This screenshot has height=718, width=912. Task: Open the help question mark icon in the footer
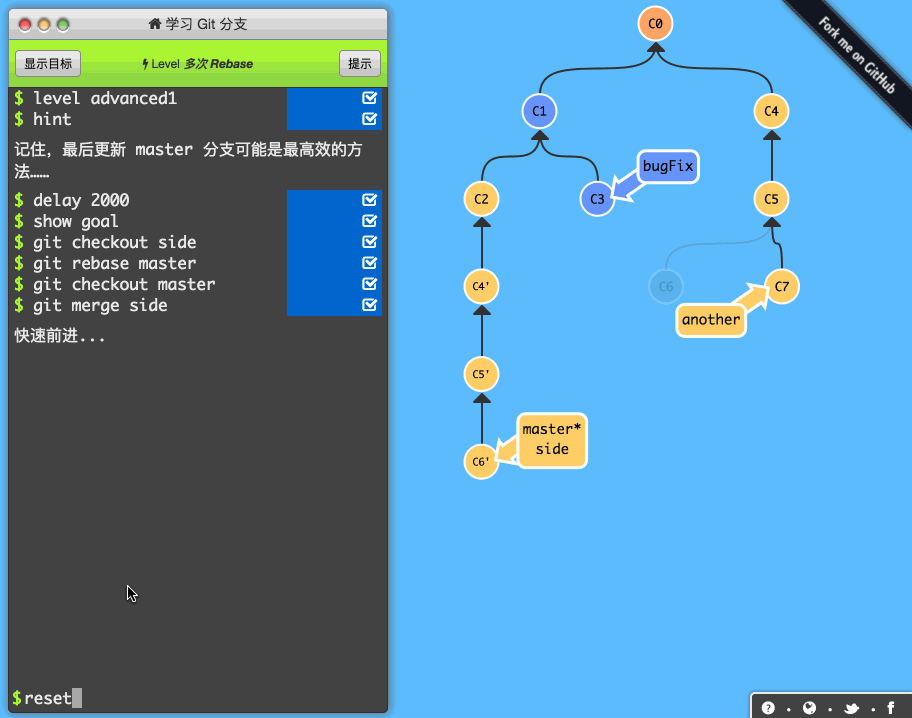(767, 707)
